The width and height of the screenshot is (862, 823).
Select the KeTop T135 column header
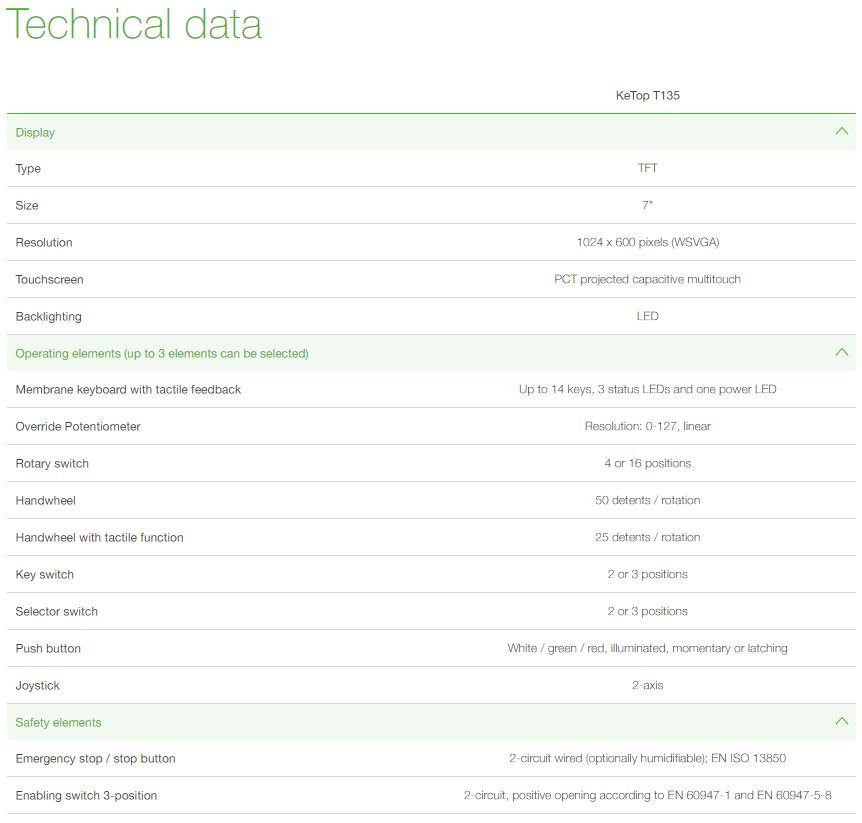tap(647, 96)
